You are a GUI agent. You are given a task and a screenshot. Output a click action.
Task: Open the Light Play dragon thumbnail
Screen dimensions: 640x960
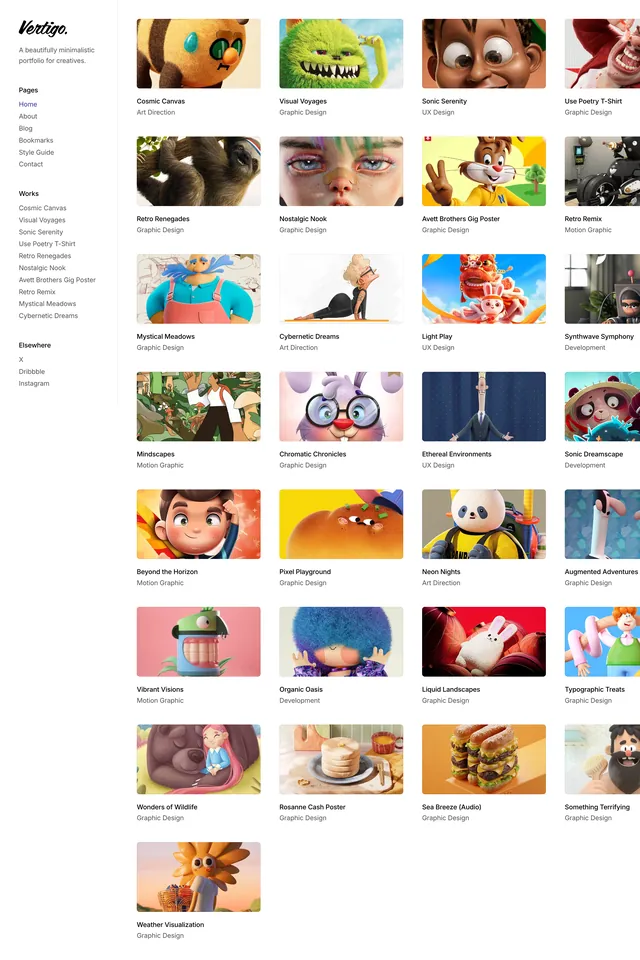(484, 288)
